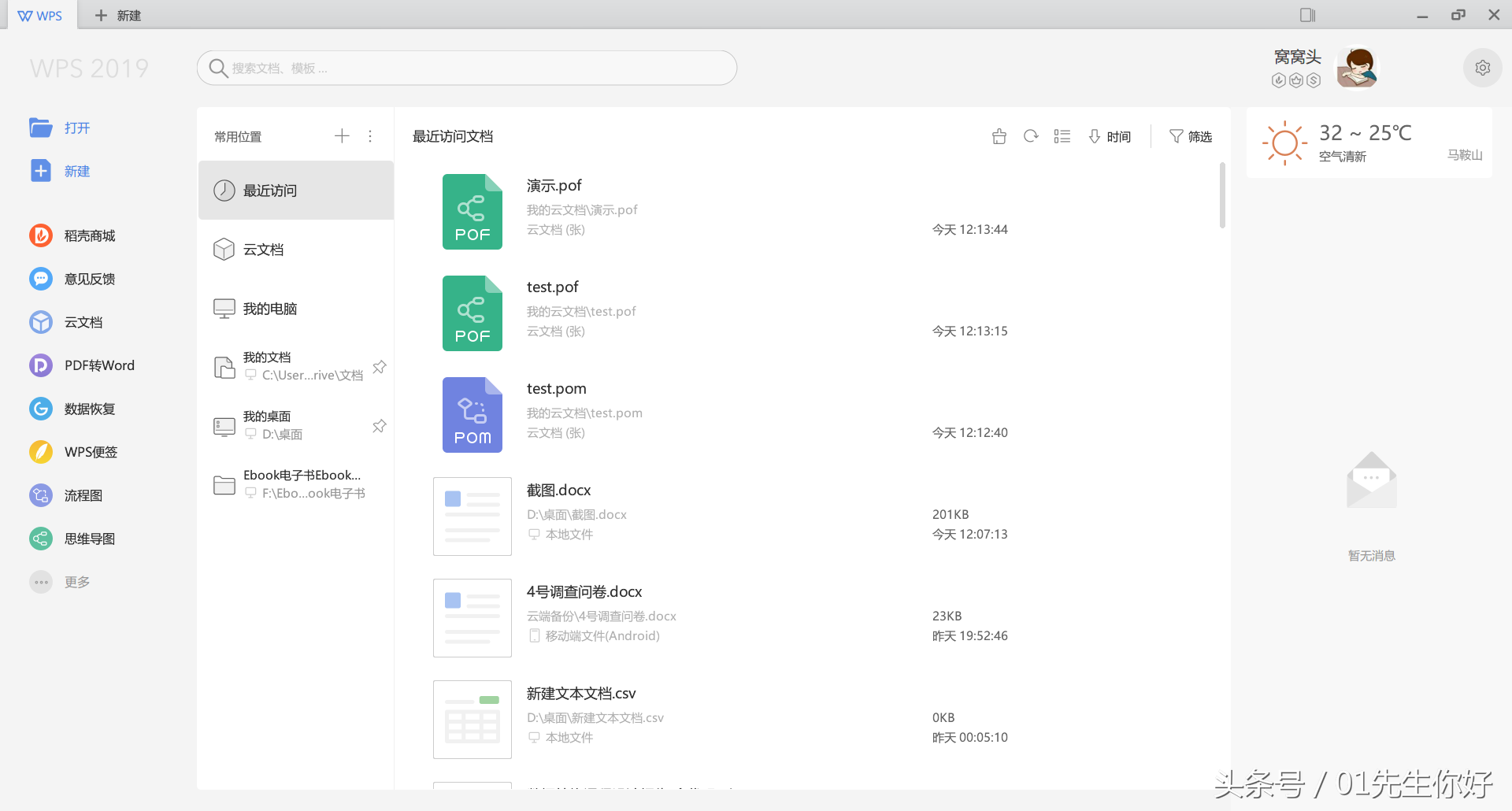1512x811 pixels.
Task: Click timestamp 今天 12:12:40
Action: click(970, 432)
